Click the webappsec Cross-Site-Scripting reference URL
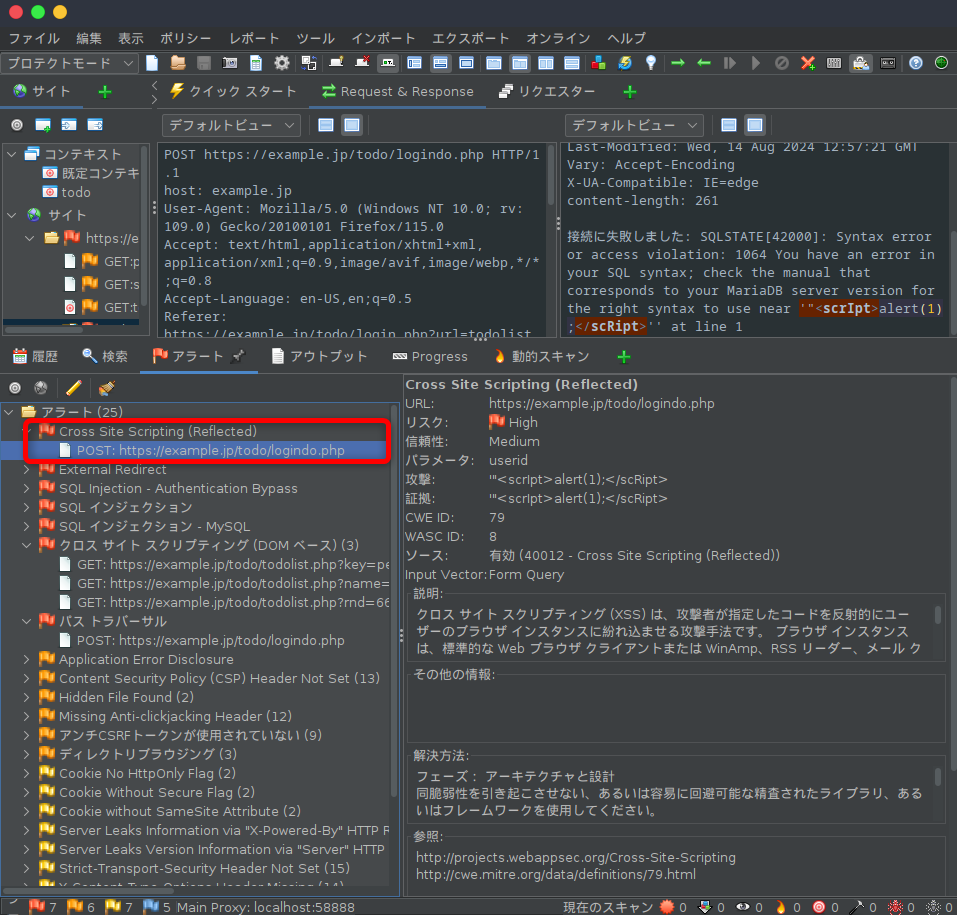The width and height of the screenshot is (957, 915). [x=576, y=857]
